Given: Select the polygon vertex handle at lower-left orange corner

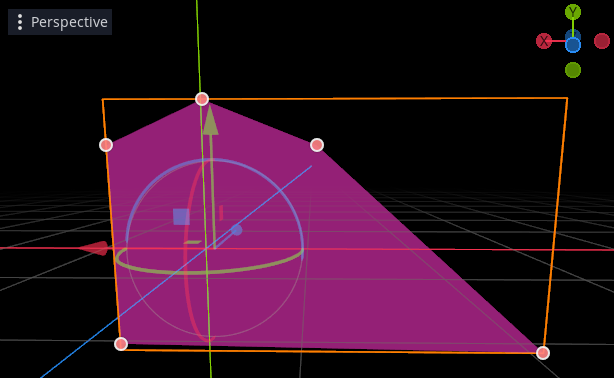Looking at the screenshot, I should (x=121, y=344).
